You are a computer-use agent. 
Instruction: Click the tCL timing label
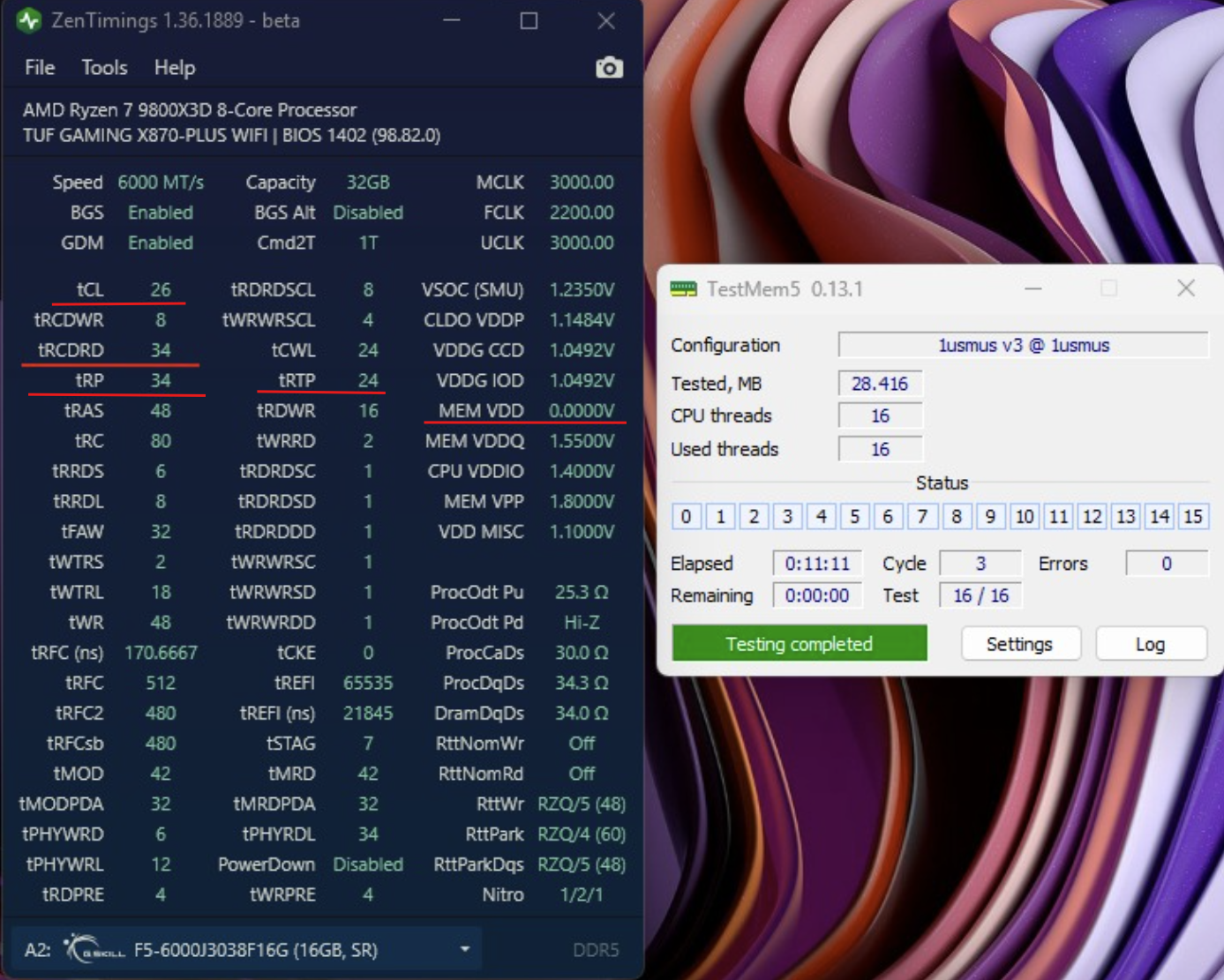tap(90, 290)
